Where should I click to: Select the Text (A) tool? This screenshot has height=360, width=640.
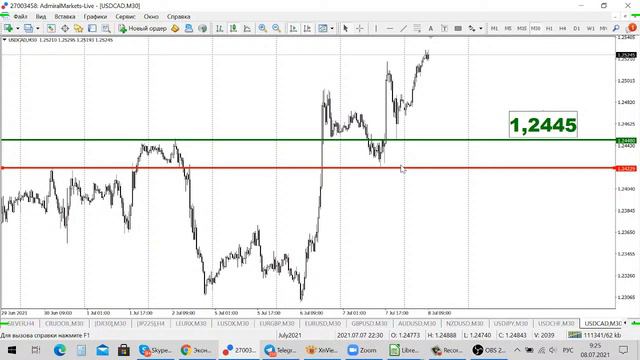[431, 28]
